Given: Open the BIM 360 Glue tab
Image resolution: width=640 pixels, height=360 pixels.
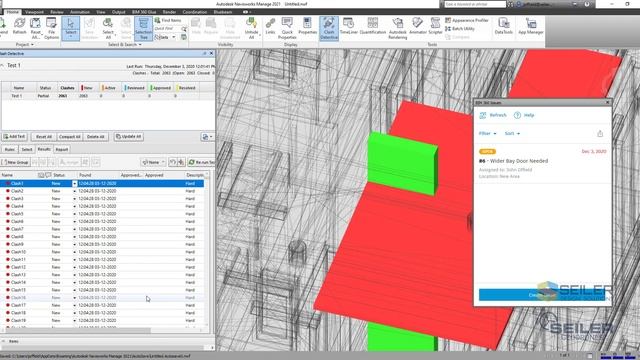Looking at the screenshot, I should tap(144, 12).
